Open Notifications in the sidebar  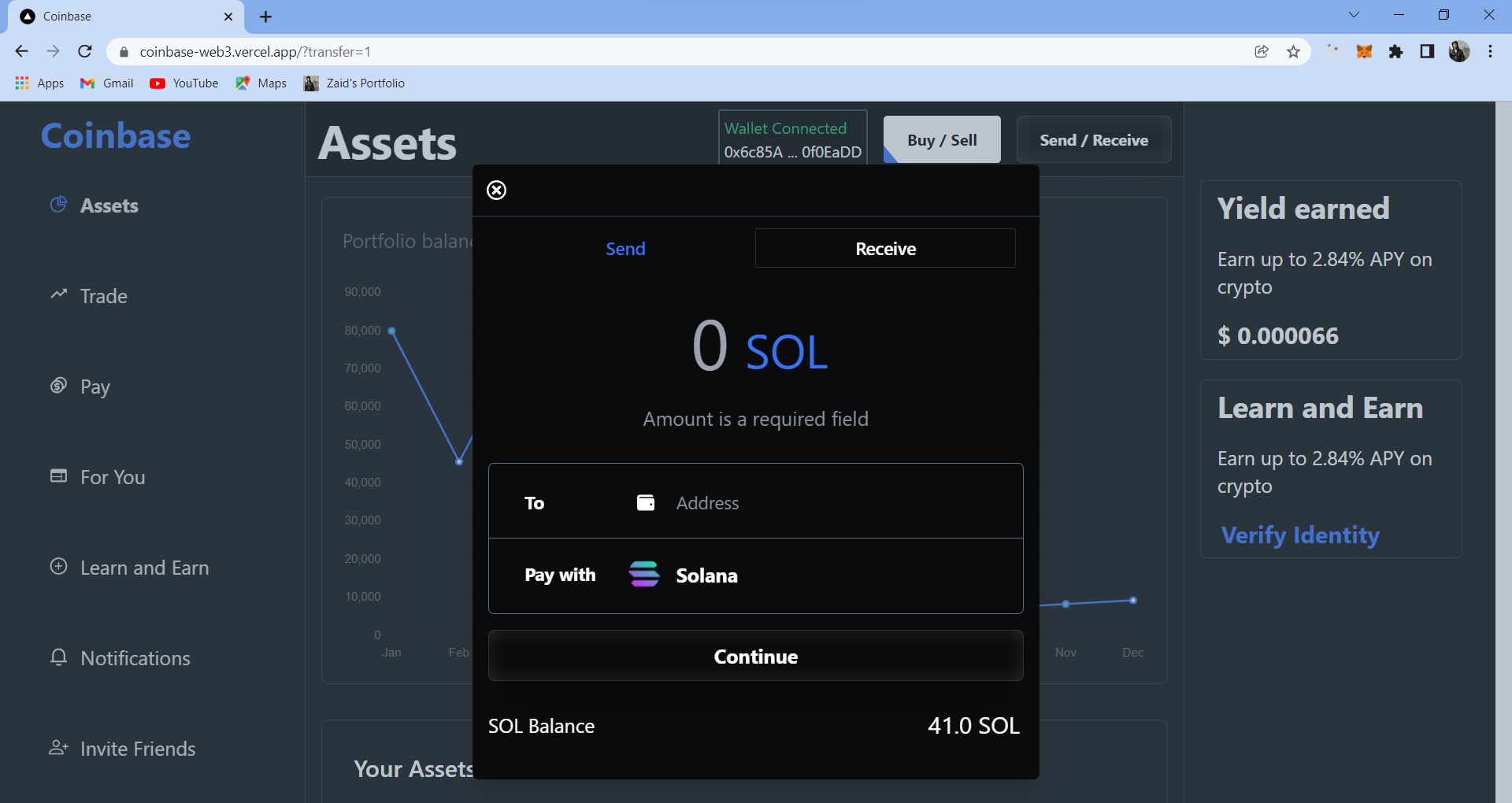coord(135,658)
